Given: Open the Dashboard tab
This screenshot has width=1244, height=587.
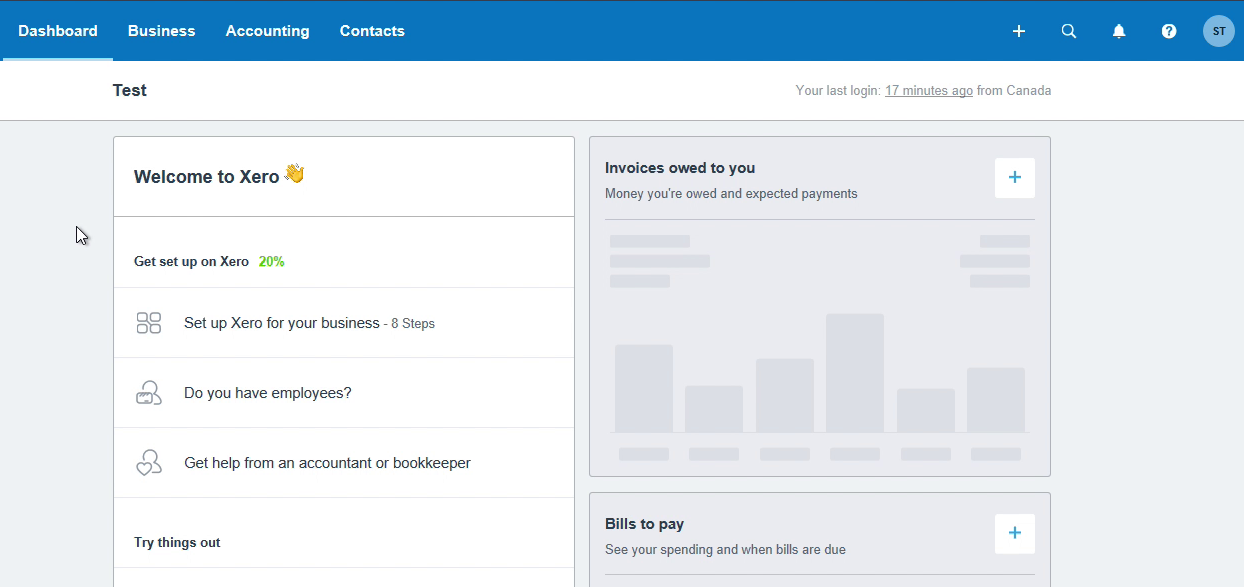Looking at the screenshot, I should (x=58, y=31).
